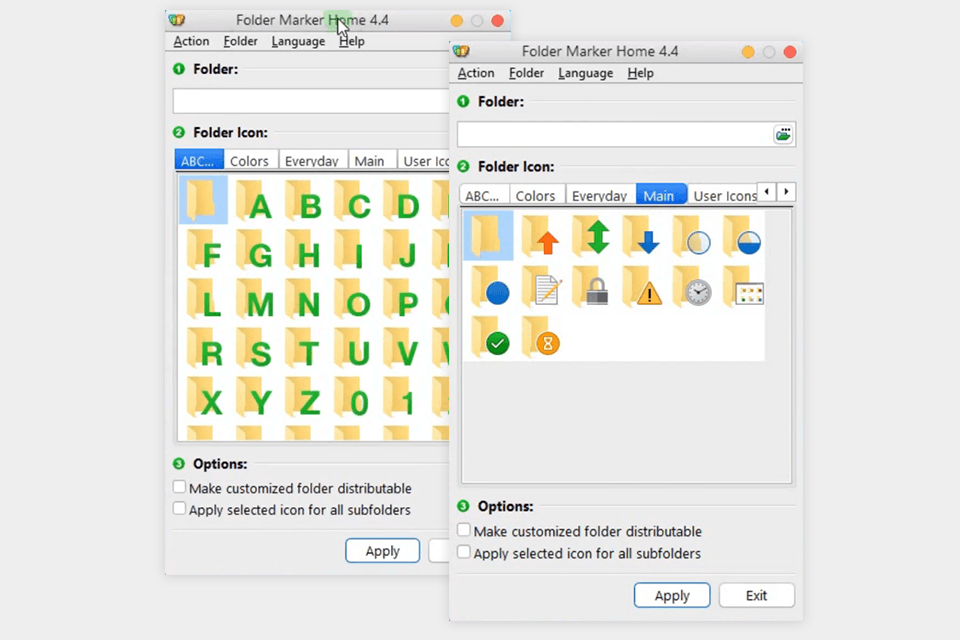Click the letter A folder icon
This screenshot has height=640, width=960.
point(259,205)
